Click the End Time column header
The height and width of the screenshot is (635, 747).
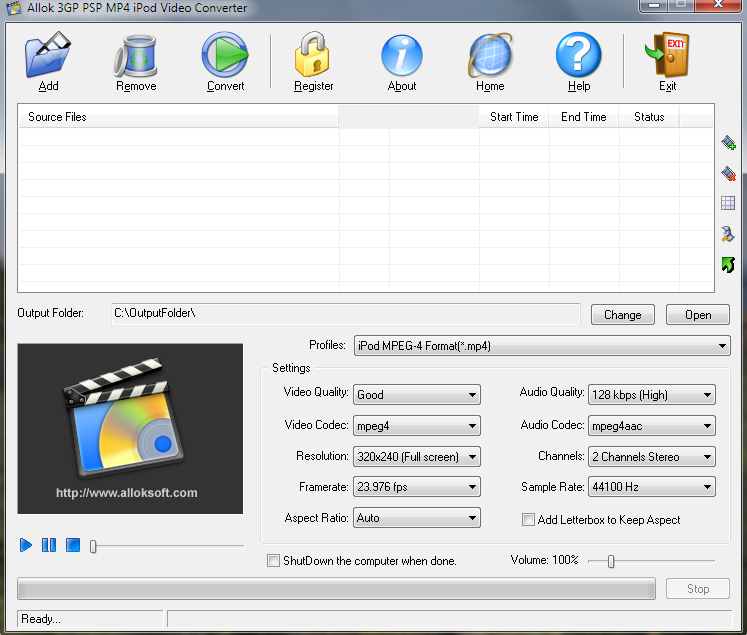coord(584,117)
